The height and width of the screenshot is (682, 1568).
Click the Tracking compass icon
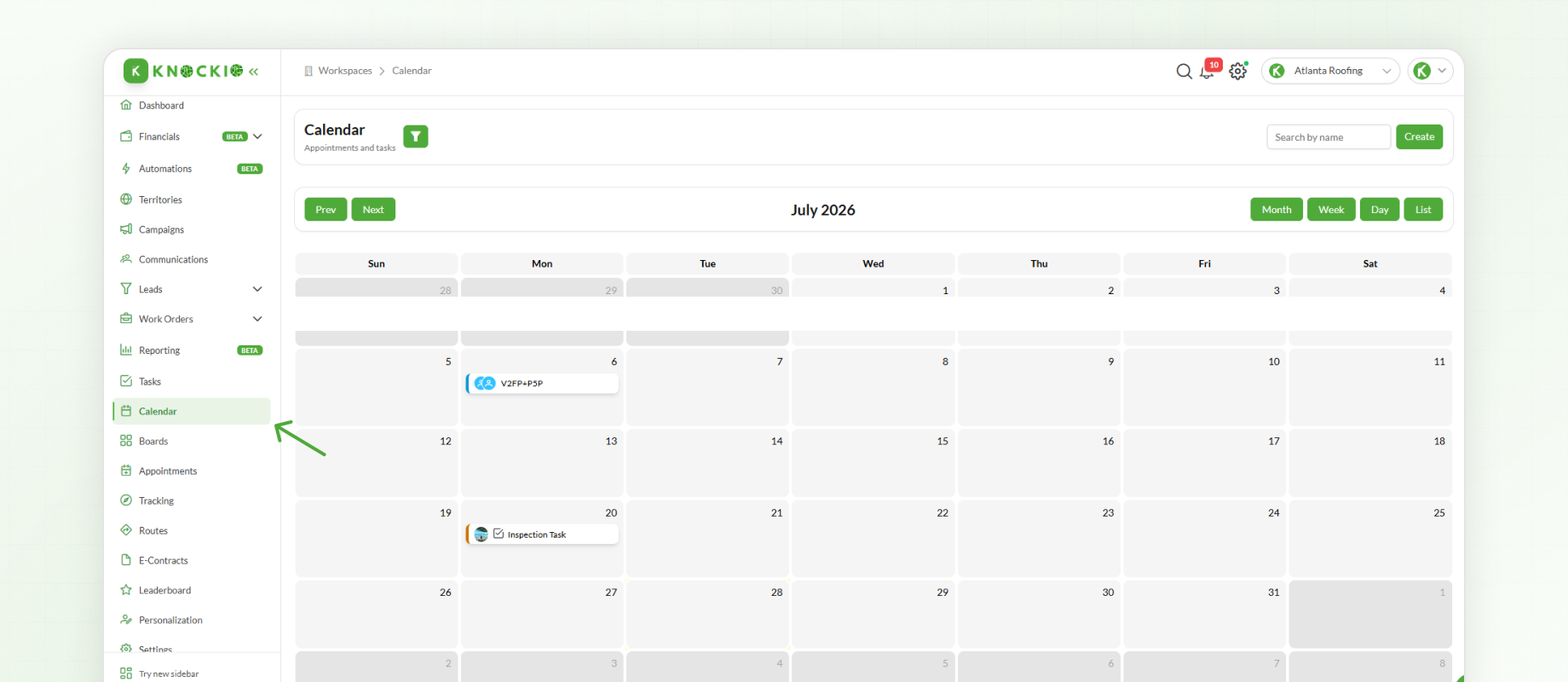[126, 500]
